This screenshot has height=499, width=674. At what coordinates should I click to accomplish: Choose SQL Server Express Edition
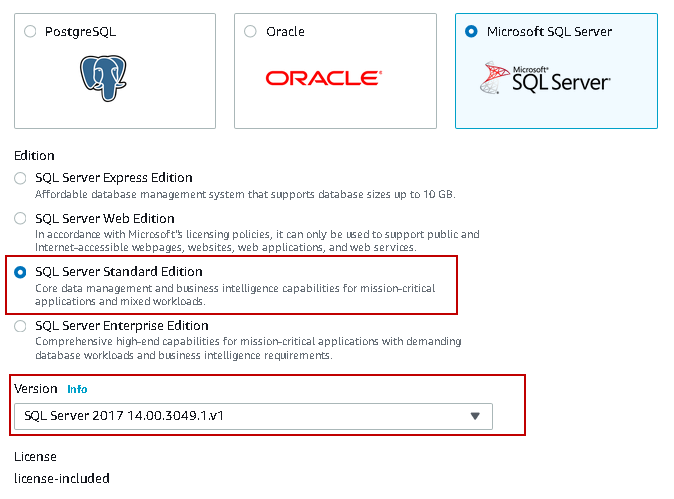click(x=21, y=178)
